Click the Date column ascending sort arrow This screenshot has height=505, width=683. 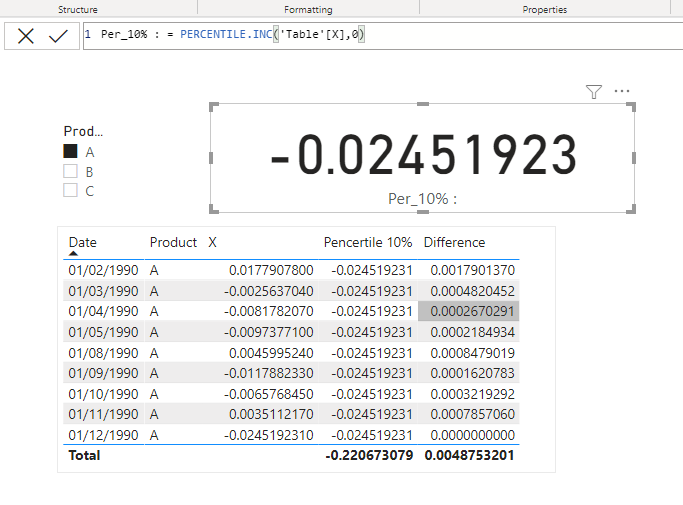tap(73, 253)
